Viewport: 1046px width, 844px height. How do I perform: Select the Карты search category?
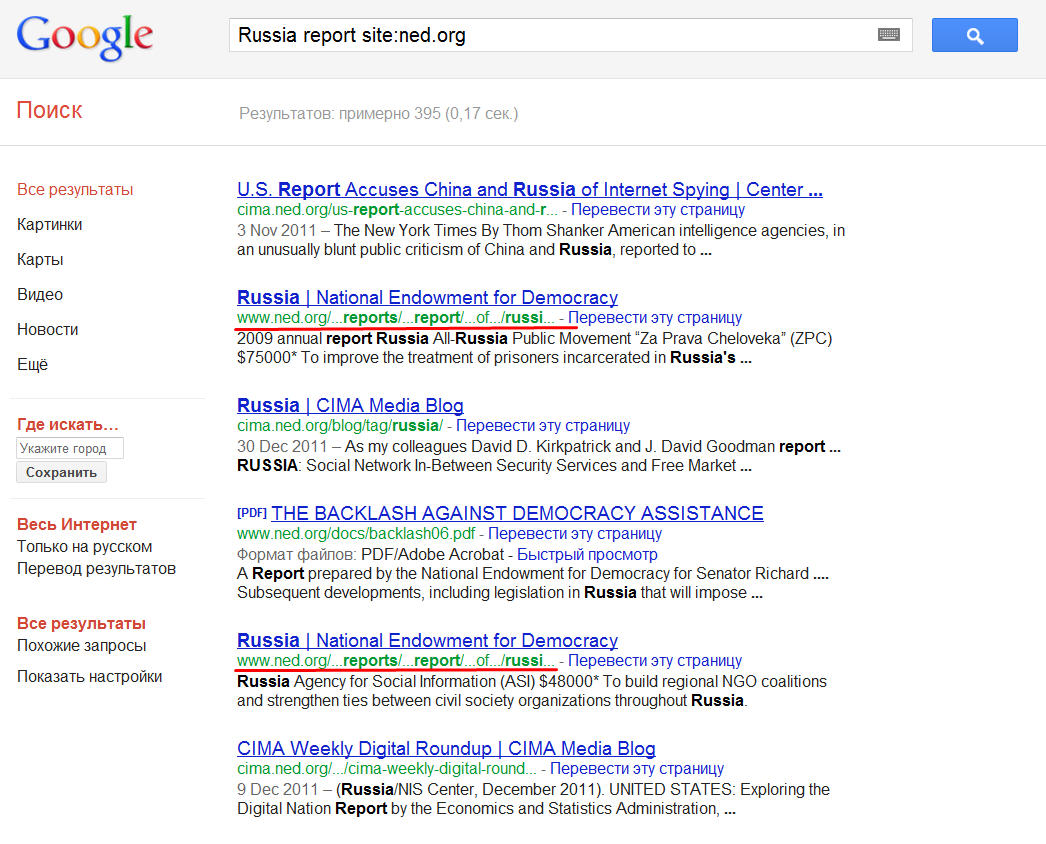pyautogui.click(x=40, y=260)
